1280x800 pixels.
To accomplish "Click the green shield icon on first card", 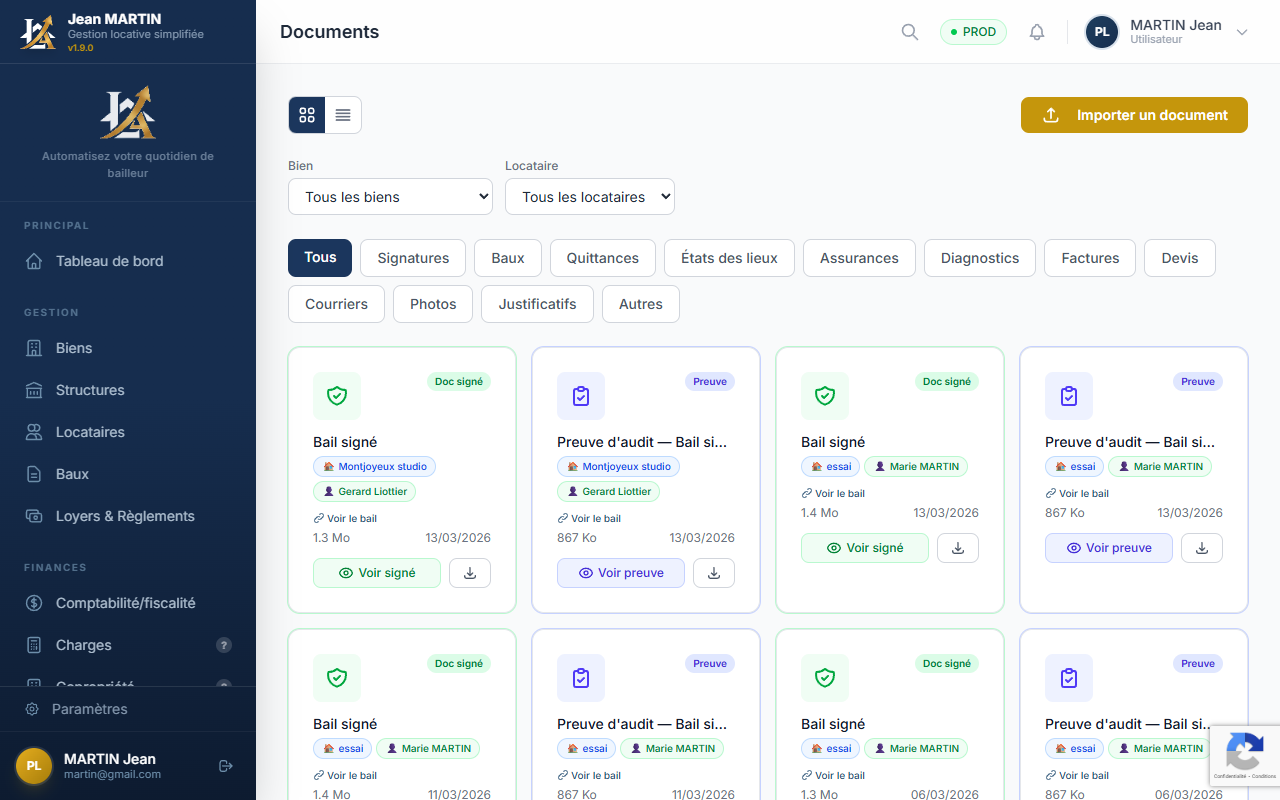I will [337, 396].
